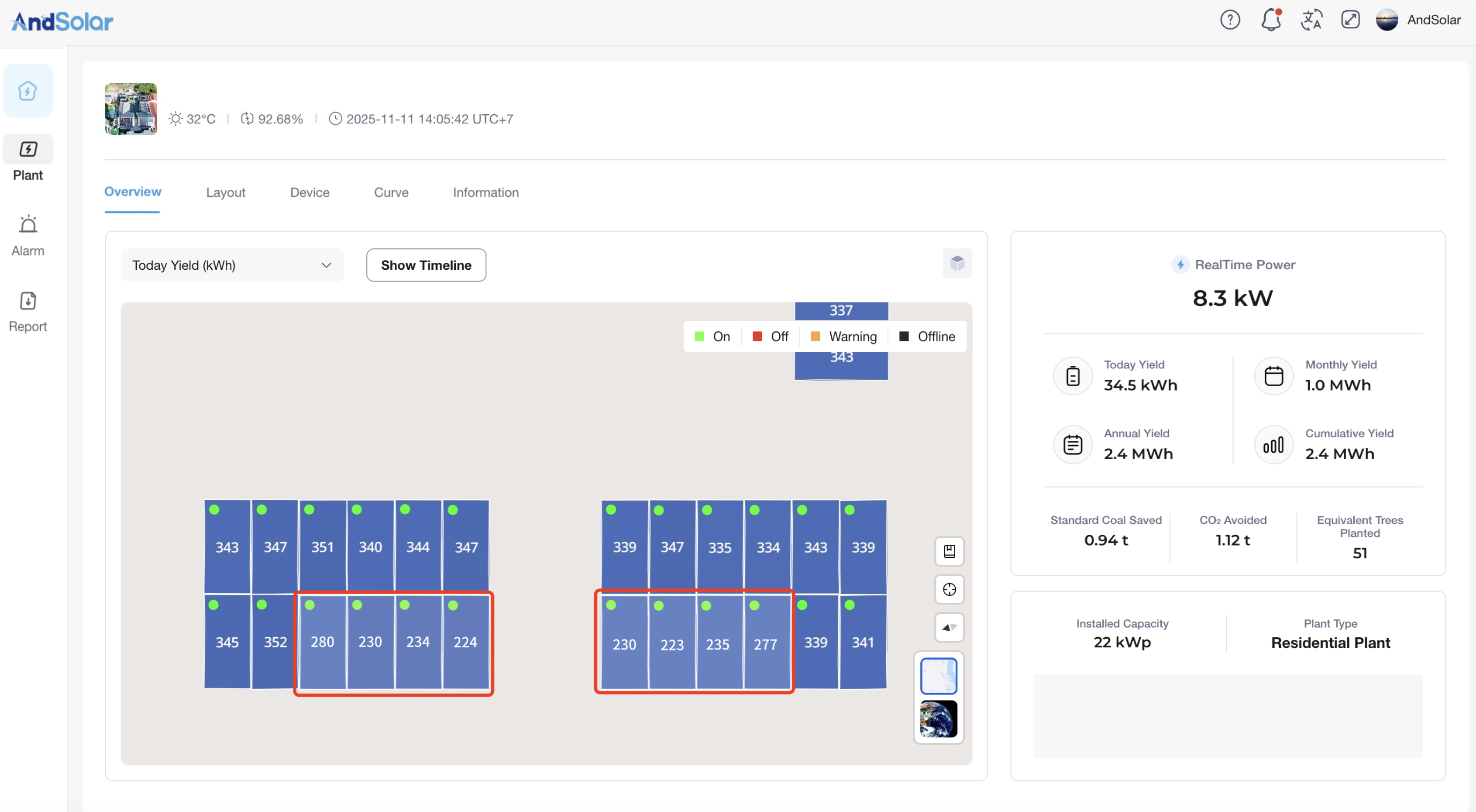Click the Show Timeline button
The height and width of the screenshot is (812, 1476).
[426, 265]
